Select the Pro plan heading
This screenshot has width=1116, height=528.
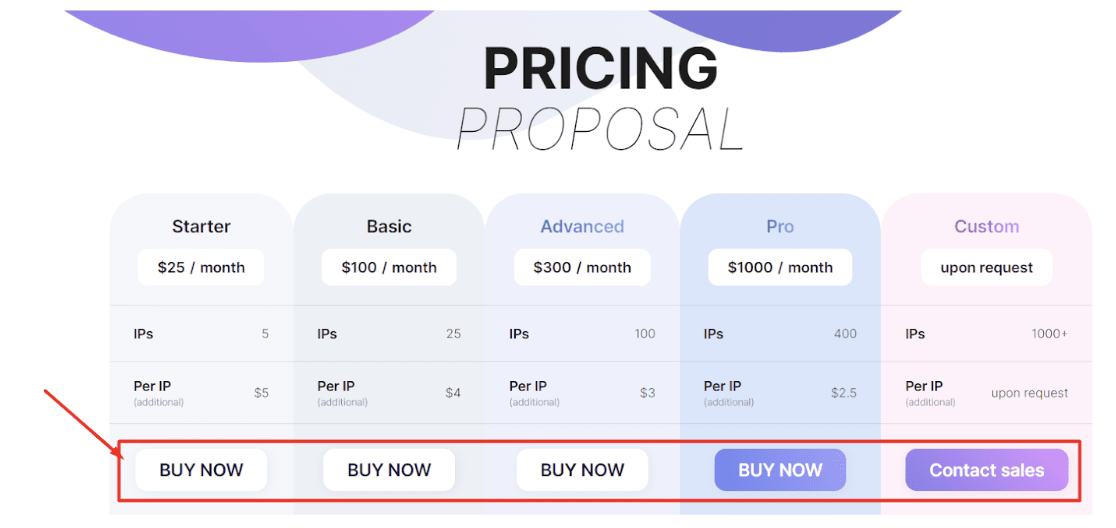point(780,227)
